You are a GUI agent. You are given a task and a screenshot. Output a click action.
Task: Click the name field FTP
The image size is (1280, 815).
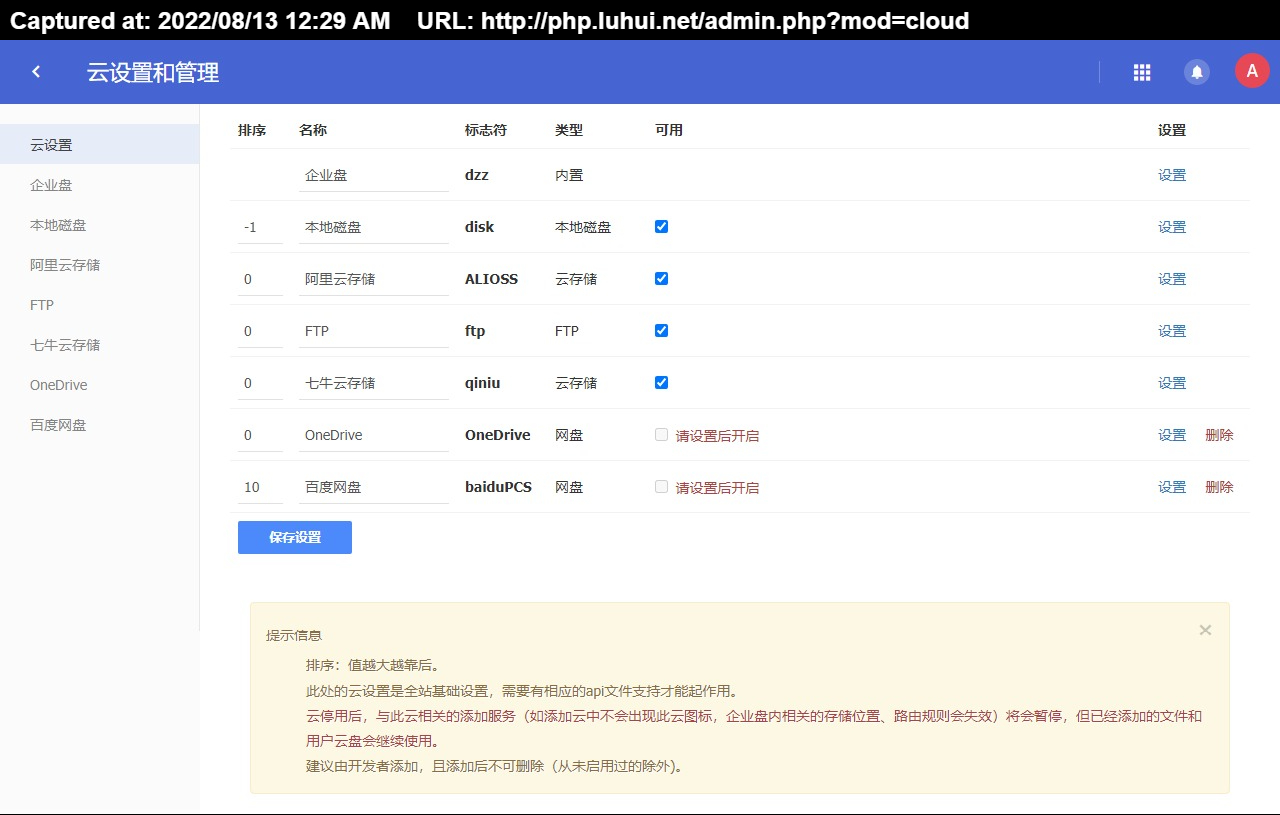tap(374, 331)
